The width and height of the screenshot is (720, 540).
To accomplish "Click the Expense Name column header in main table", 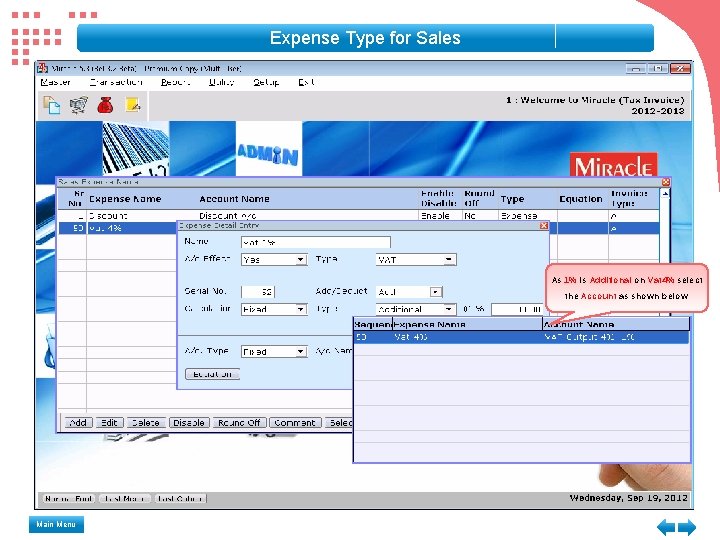I will click(x=125, y=199).
